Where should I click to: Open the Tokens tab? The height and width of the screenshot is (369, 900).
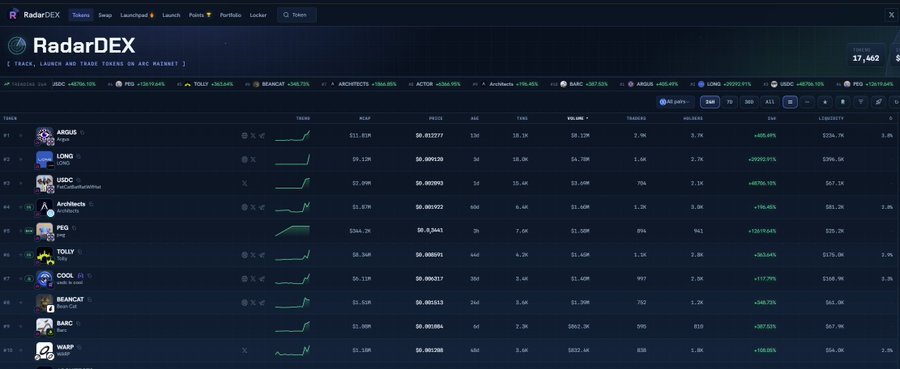[81, 15]
